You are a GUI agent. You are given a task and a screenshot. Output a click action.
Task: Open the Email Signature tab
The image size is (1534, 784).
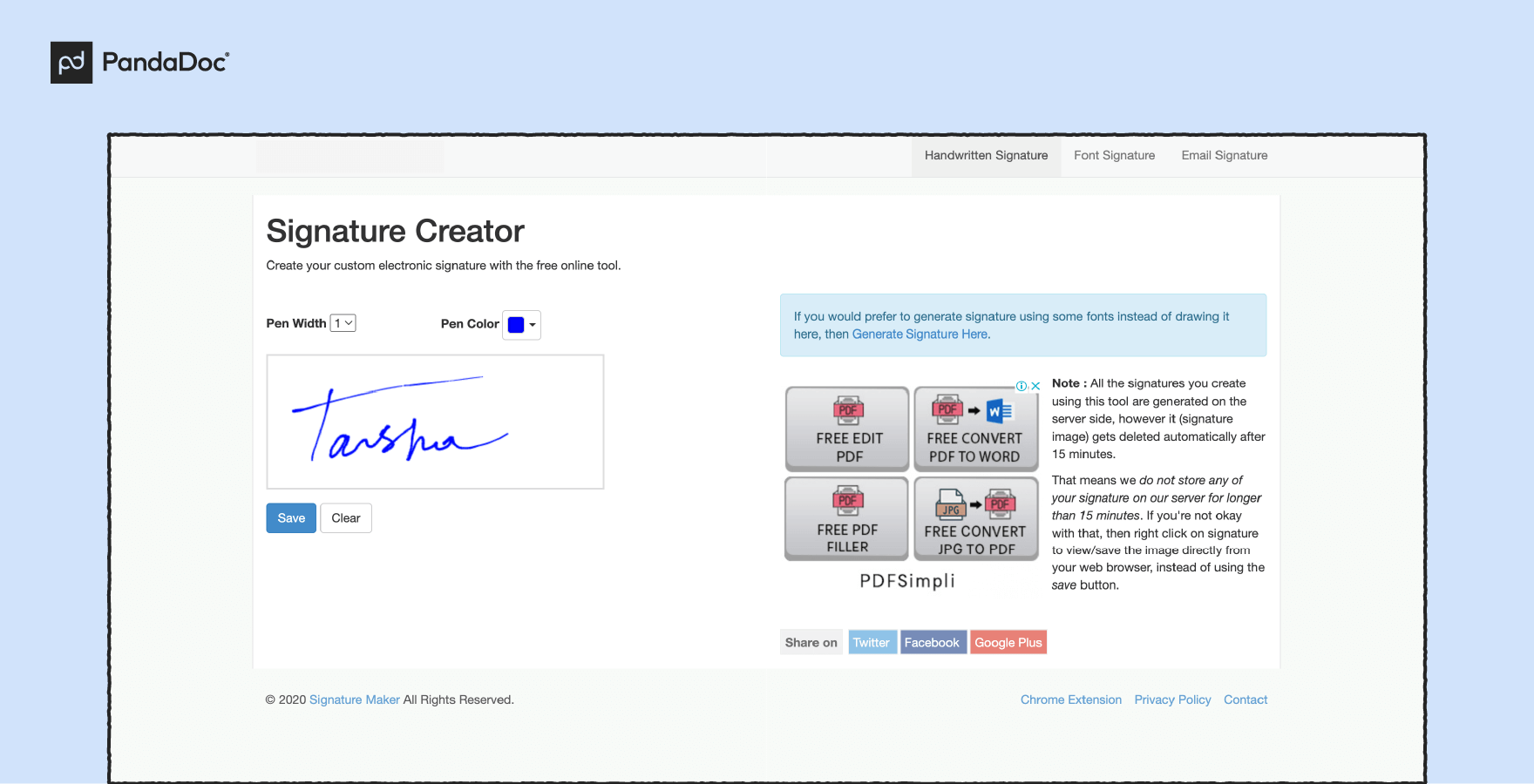tap(1224, 155)
